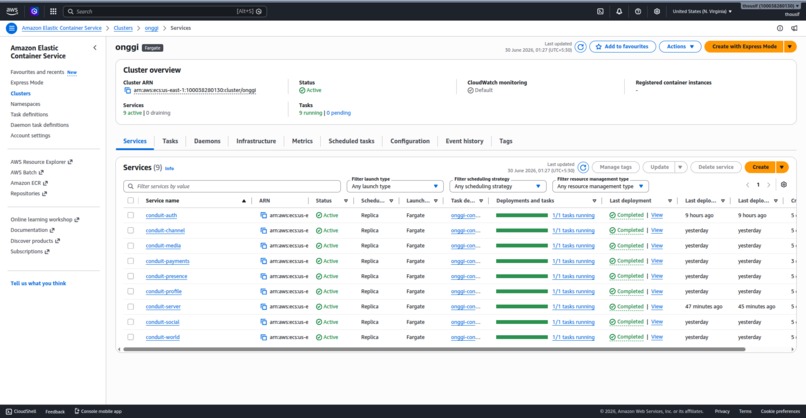Toggle the hamburger navigation menu icon
The width and height of the screenshot is (806, 418).
11,28
